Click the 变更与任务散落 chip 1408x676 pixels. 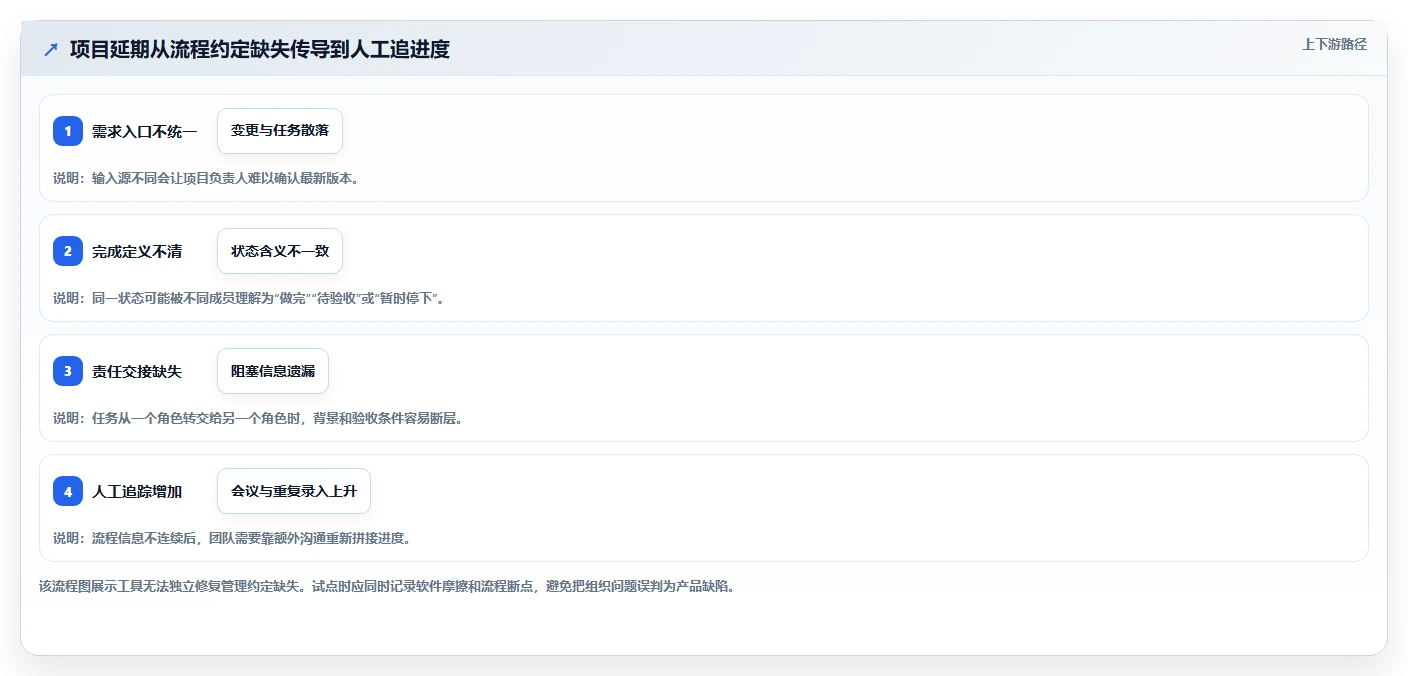point(280,131)
